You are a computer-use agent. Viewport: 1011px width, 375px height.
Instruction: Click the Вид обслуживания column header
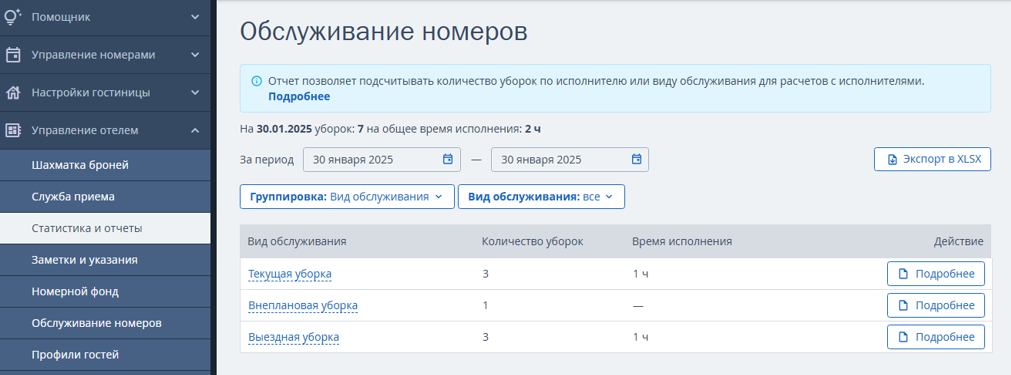[x=297, y=242]
